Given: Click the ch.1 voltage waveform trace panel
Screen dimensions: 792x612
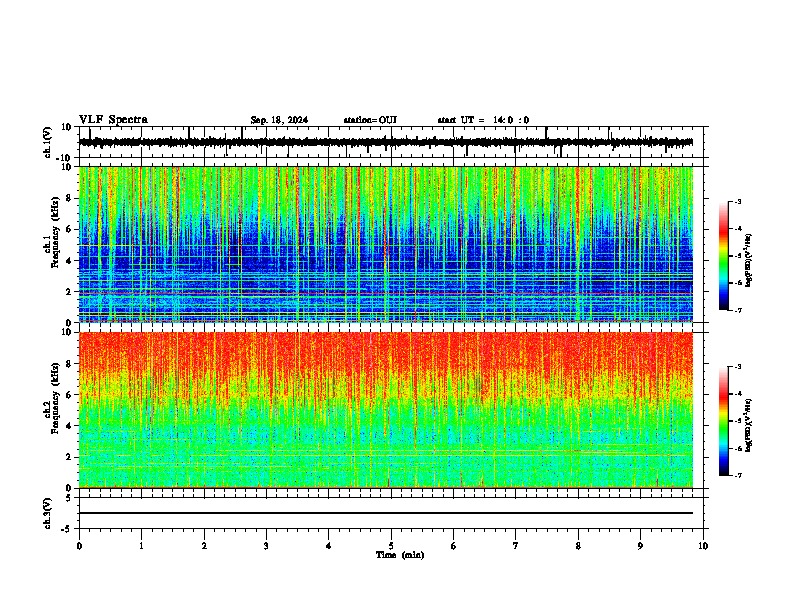Looking at the screenshot, I should point(391,142).
